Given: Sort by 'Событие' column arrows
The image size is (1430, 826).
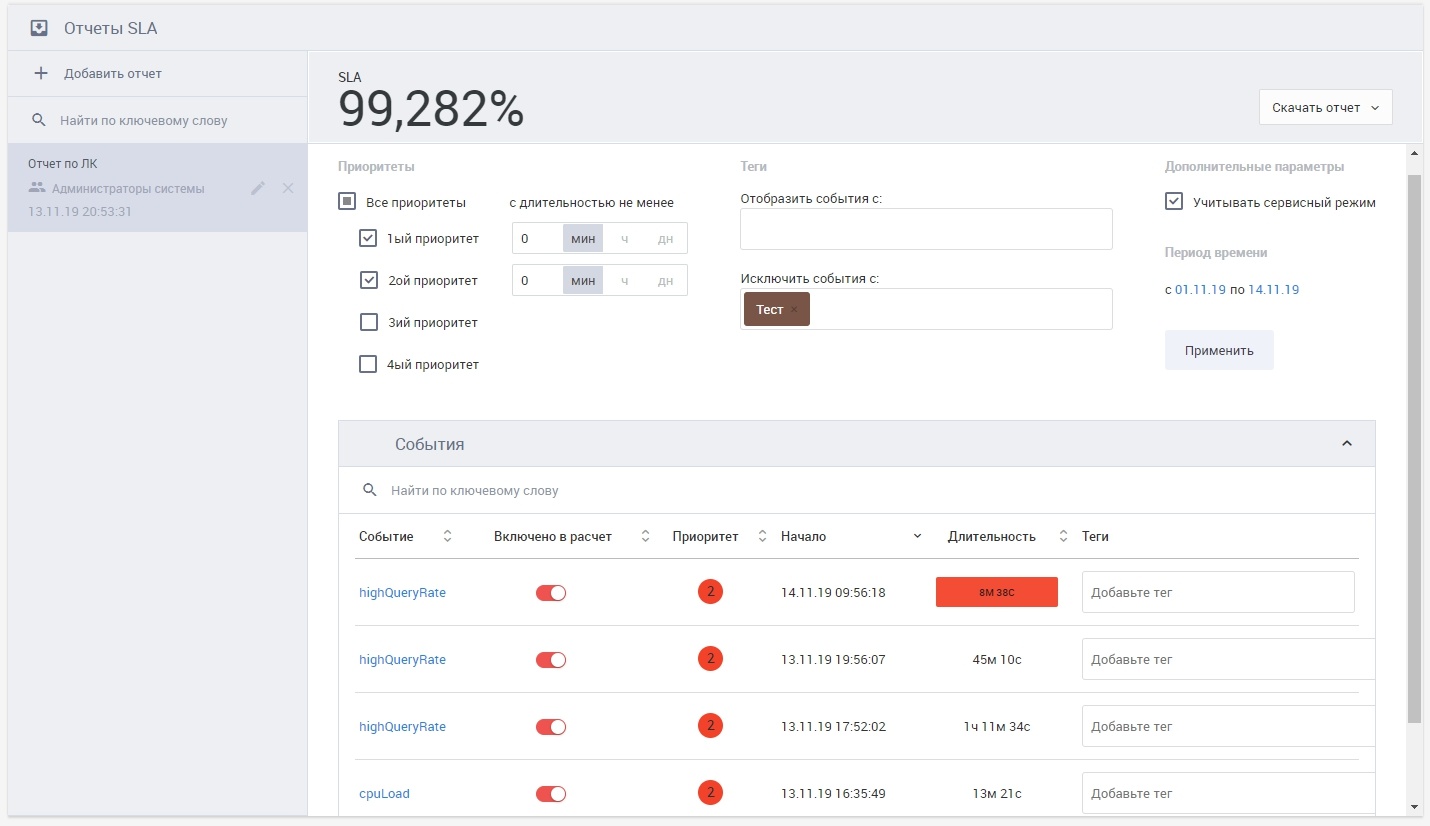Looking at the screenshot, I should pyautogui.click(x=447, y=536).
